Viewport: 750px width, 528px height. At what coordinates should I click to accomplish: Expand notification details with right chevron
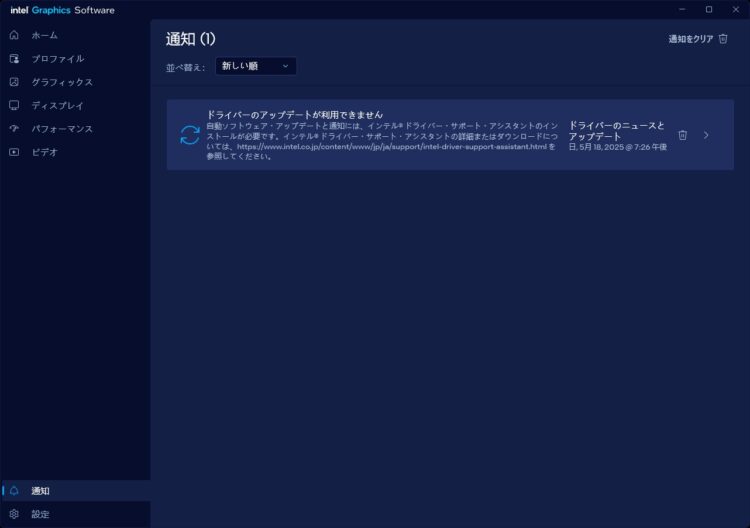click(706, 135)
